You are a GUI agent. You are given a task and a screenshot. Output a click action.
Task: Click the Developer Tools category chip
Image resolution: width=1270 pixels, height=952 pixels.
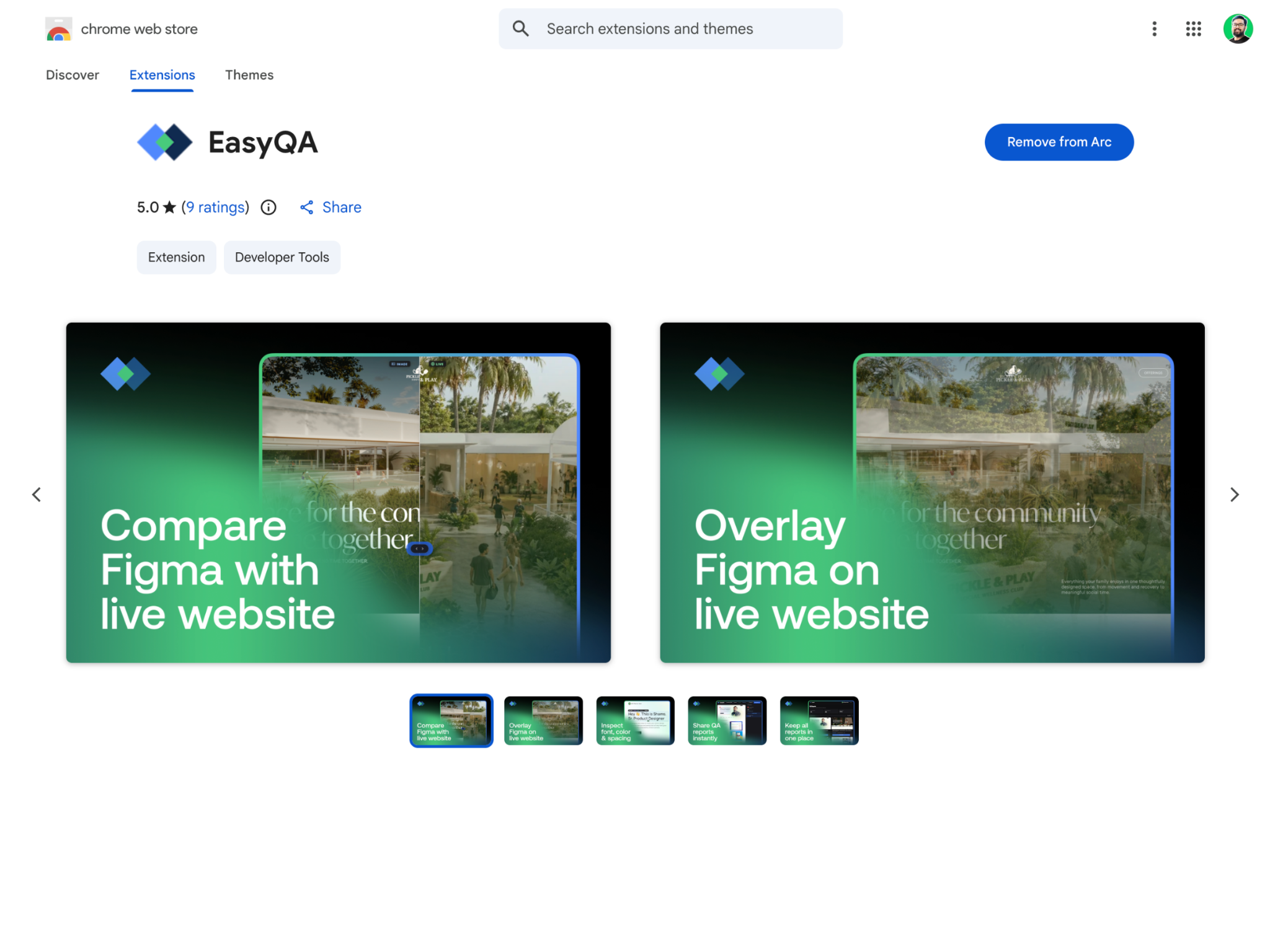pyautogui.click(x=282, y=257)
